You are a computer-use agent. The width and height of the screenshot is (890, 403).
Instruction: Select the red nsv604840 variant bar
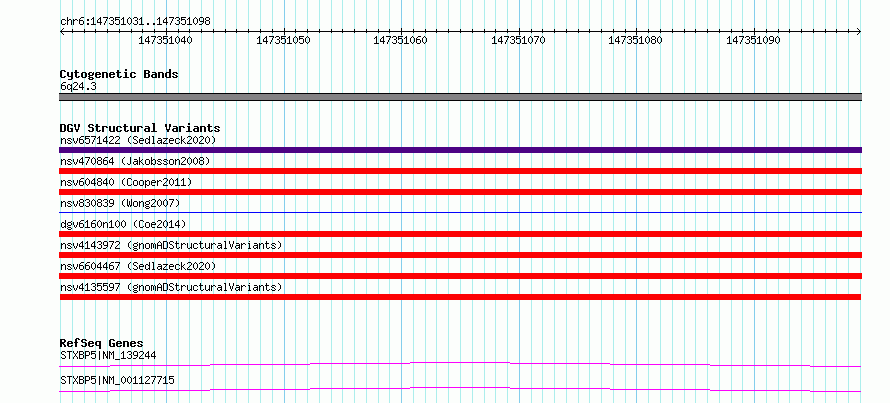[x=460, y=192]
